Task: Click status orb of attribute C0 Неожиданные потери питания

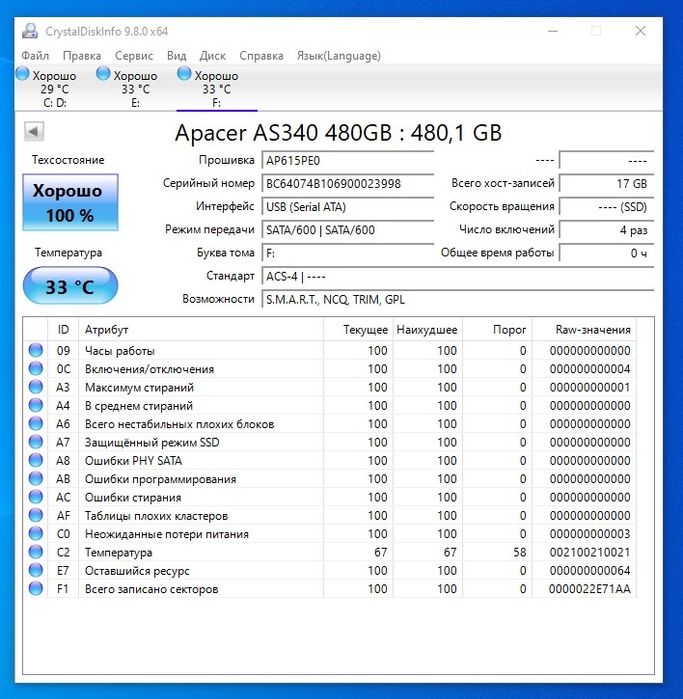Action: point(36,534)
